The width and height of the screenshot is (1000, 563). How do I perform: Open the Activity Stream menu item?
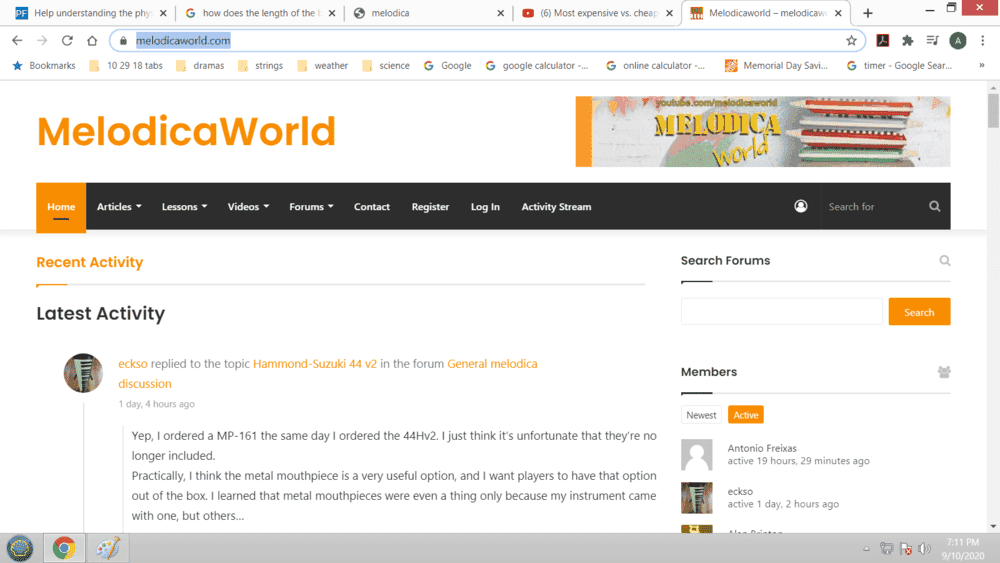556,207
